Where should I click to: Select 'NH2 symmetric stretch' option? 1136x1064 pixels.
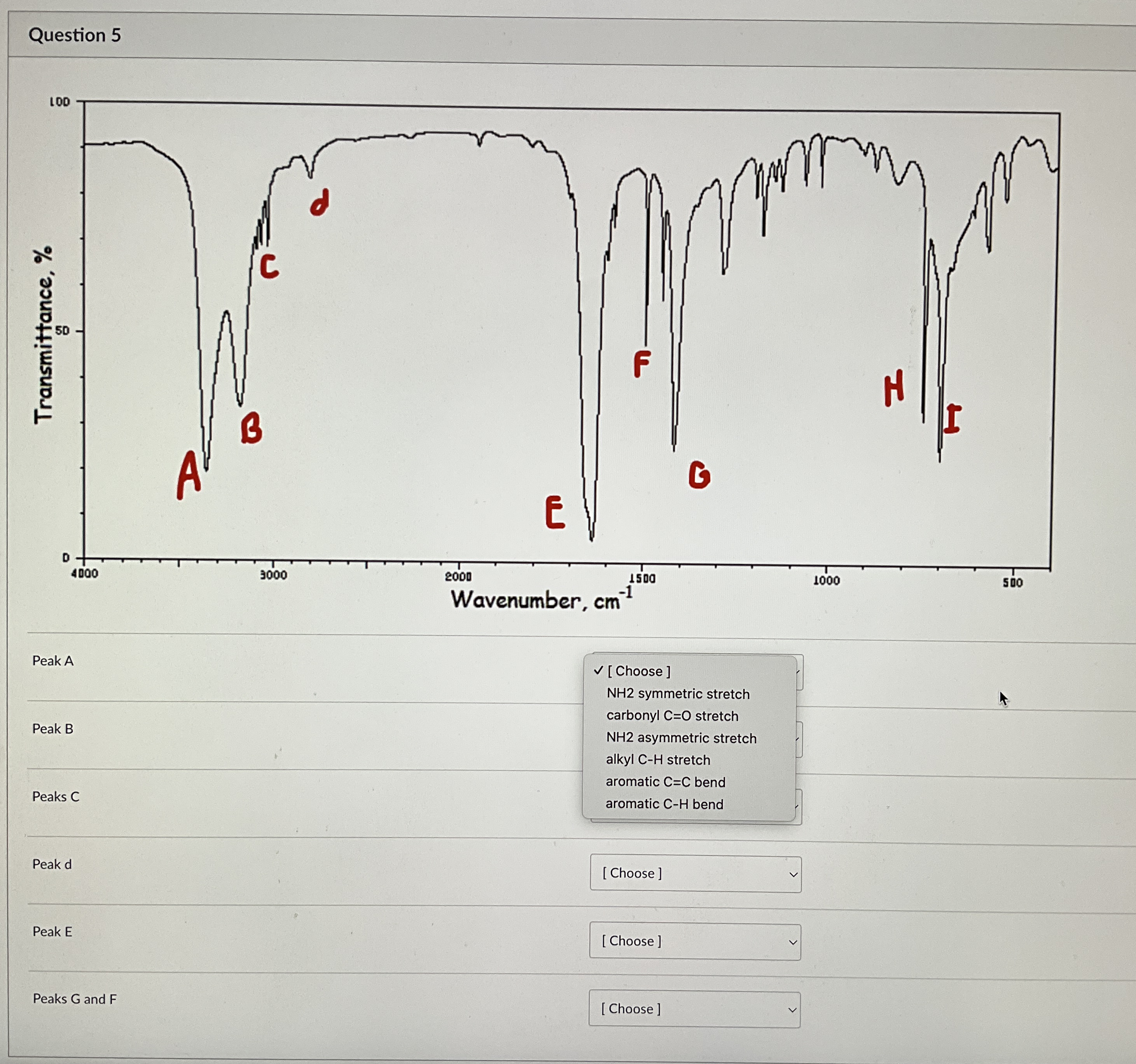point(678,693)
